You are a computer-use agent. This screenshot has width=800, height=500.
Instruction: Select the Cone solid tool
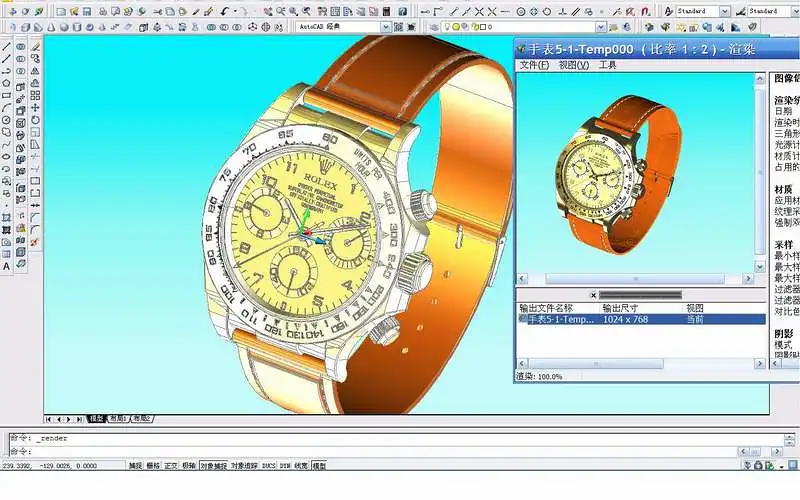(x=51, y=27)
